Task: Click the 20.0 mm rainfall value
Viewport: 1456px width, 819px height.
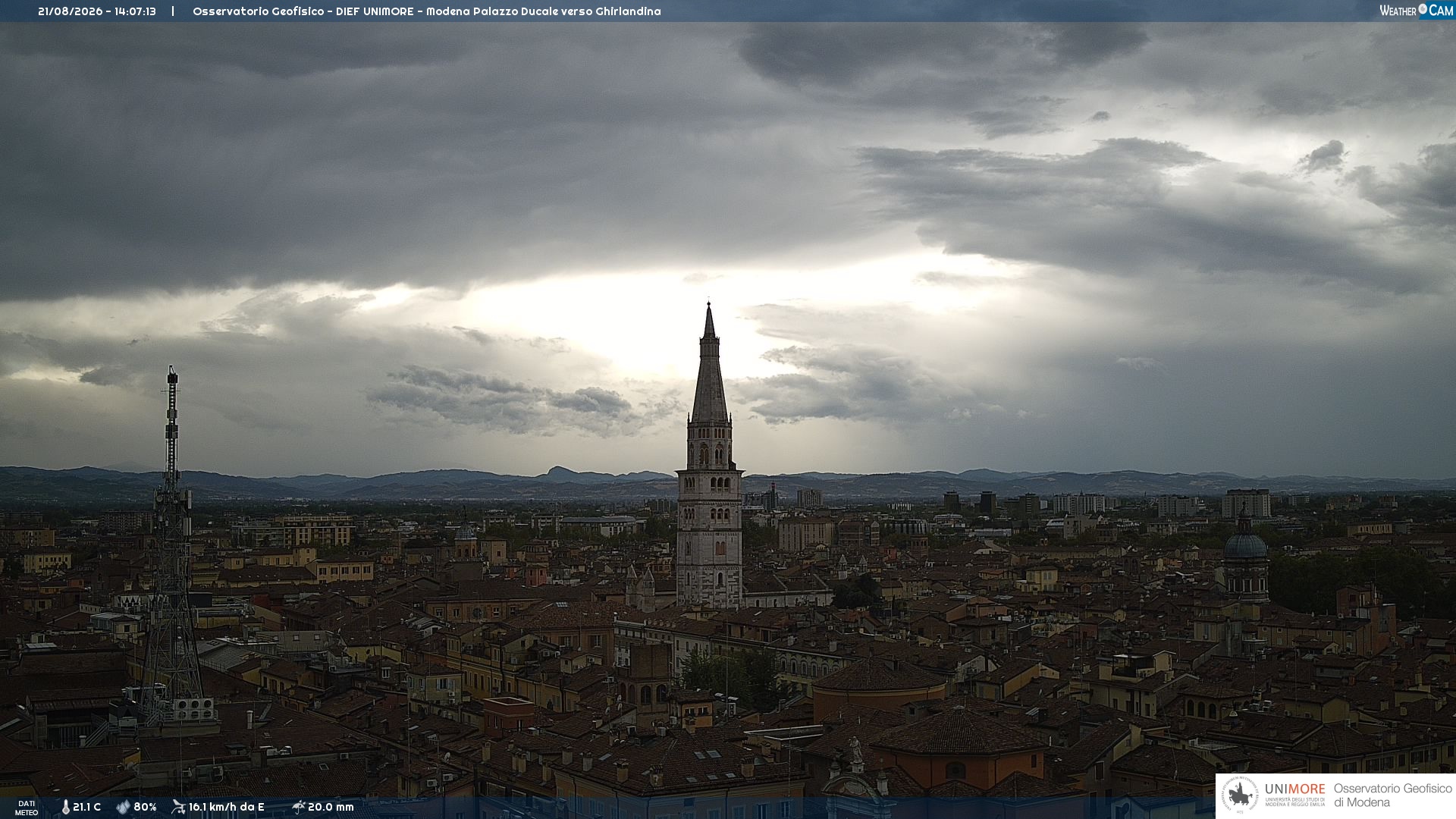Action: coord(331,807)
